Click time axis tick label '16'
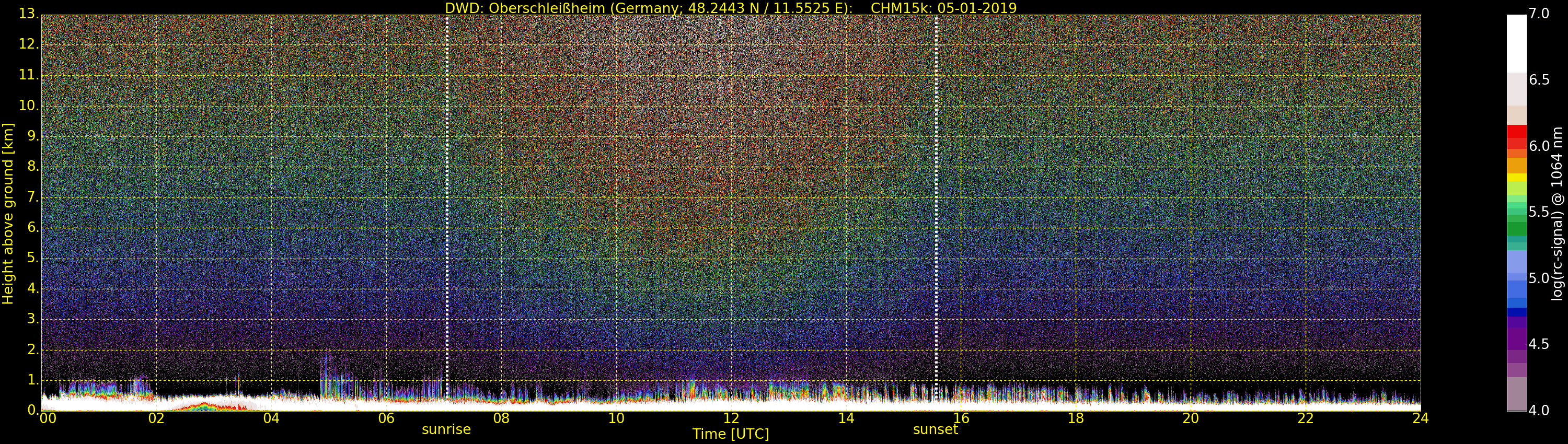The width and height of the screenshot is (1568, 444). (x=961, y=418)
